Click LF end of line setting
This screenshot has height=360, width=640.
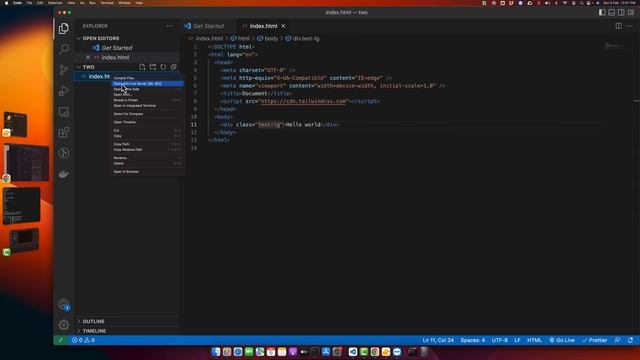click(517, 340)
